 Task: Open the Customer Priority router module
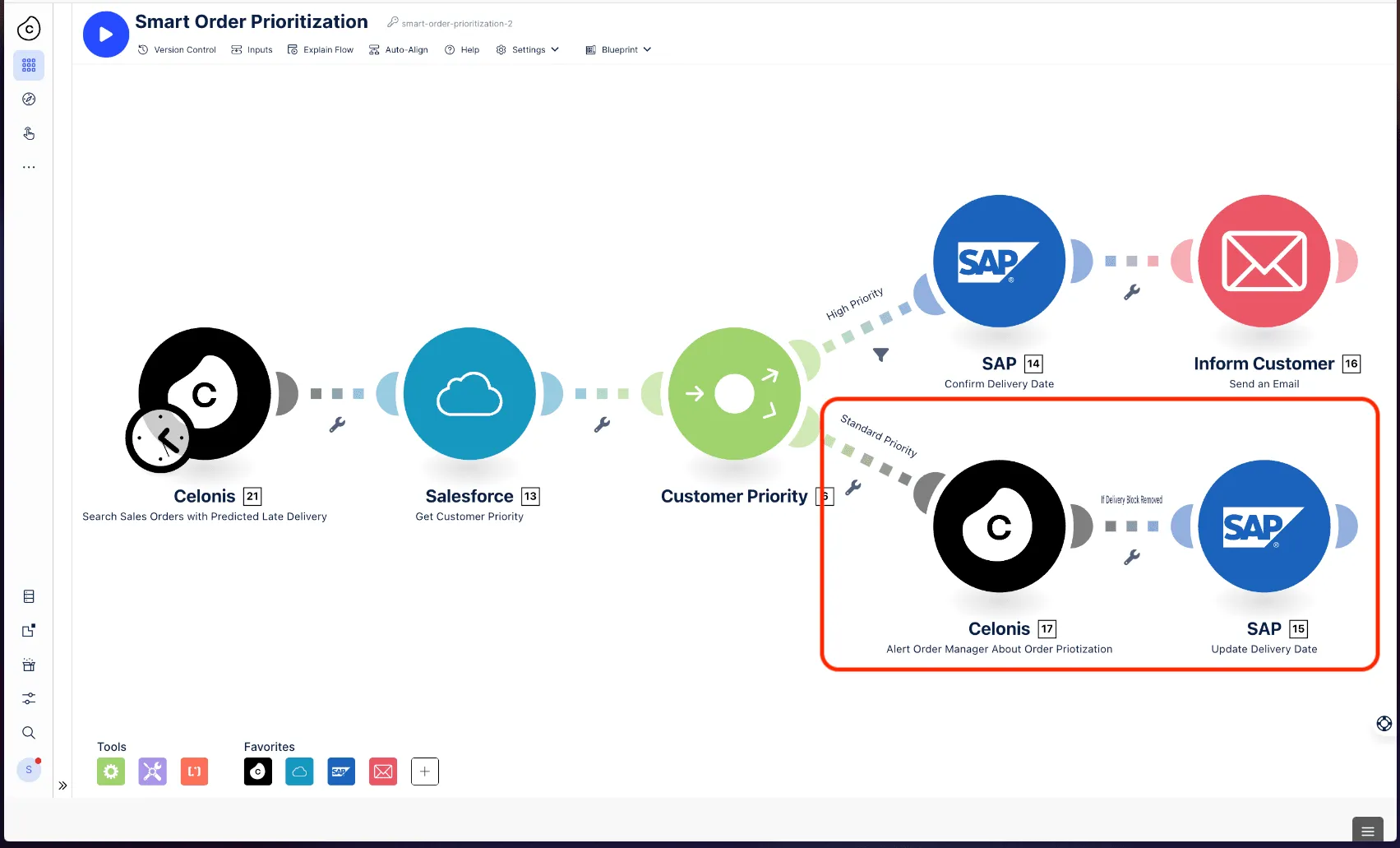(734, 393)
